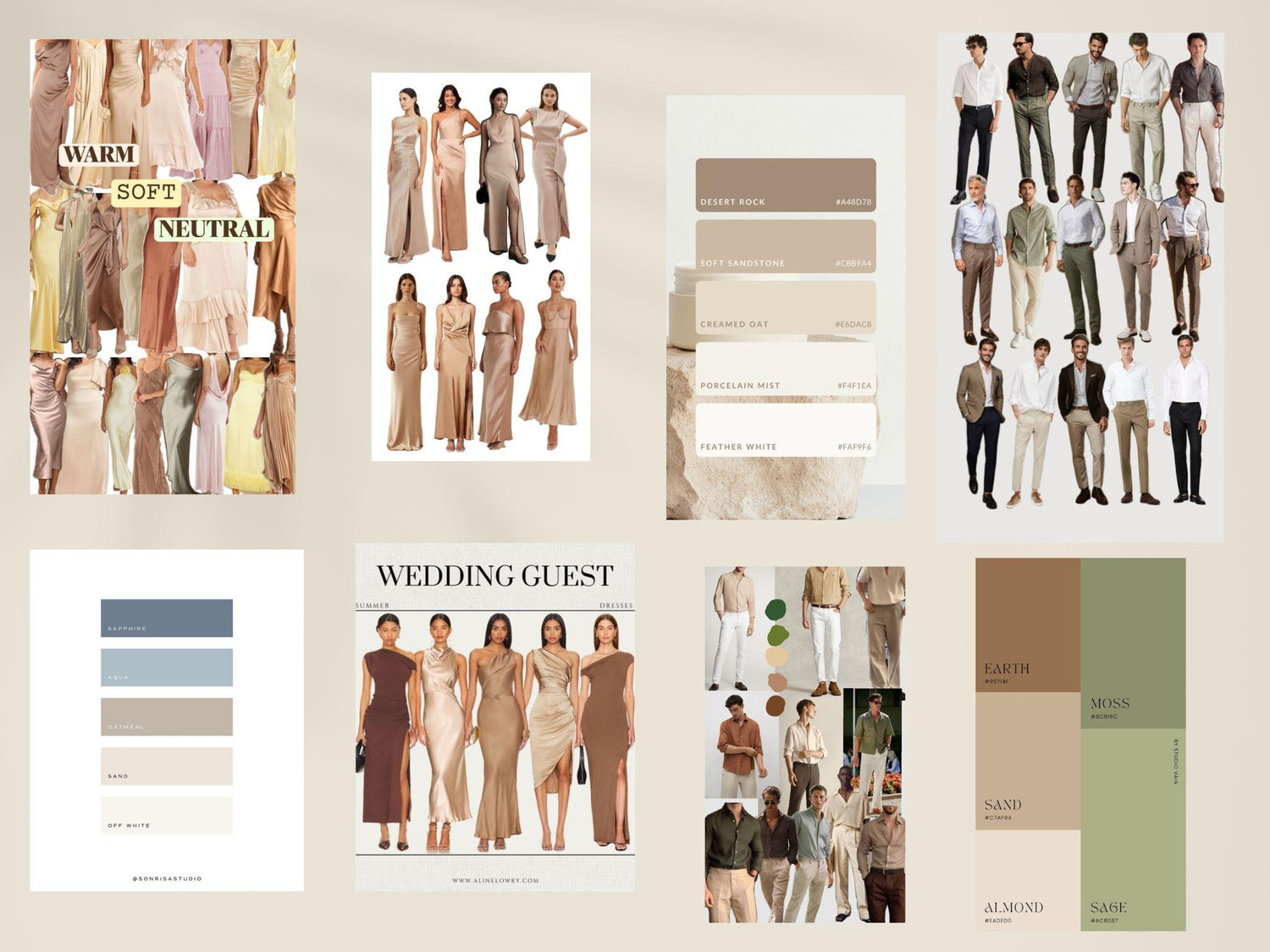1270x952 pixels.
Task: Click the SOFT label sticker
Action: click(x=146, y=192)
